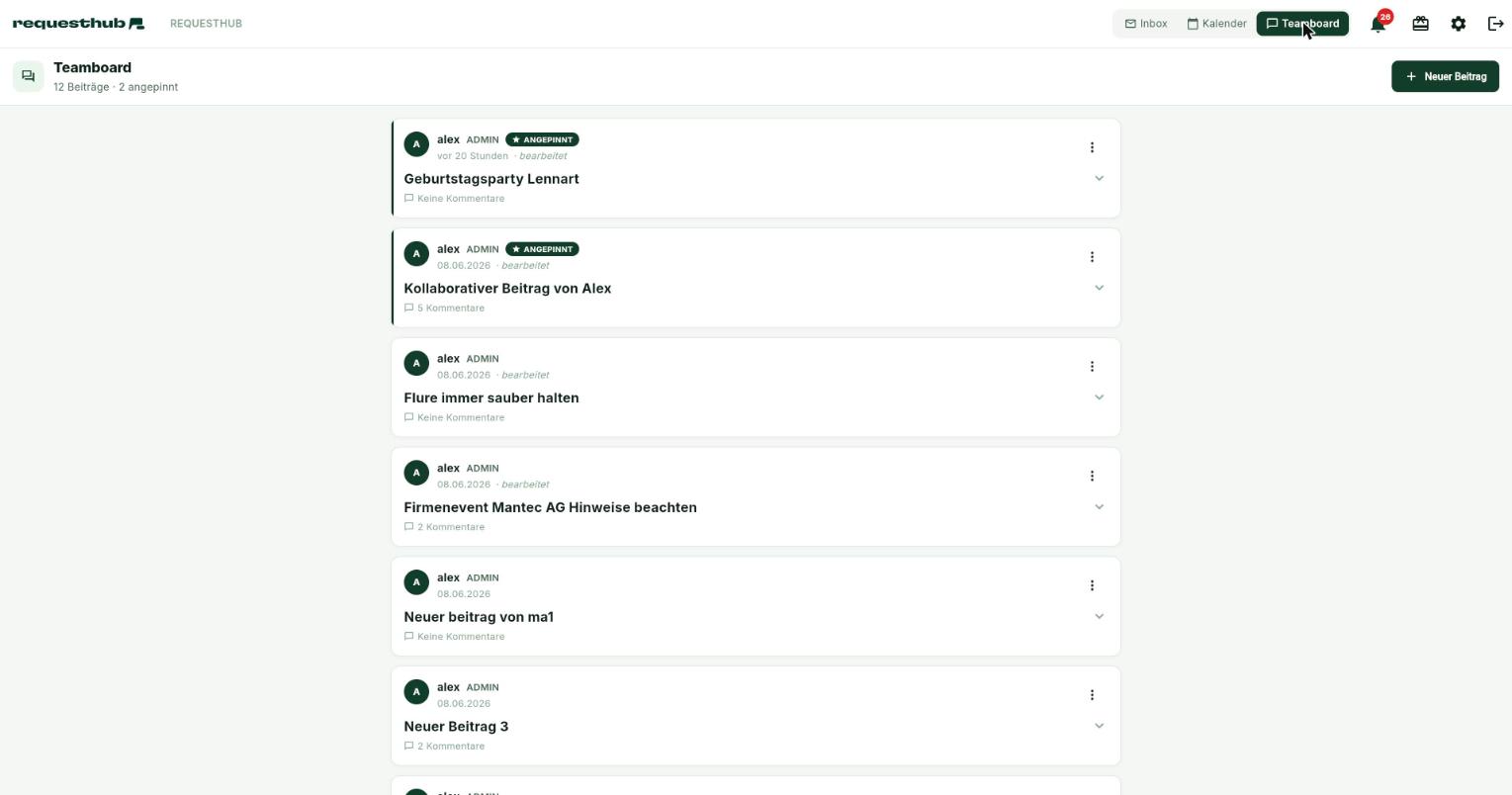
Task: Open options menu for Neuer beitrag von ma1
Action: 1092,585
